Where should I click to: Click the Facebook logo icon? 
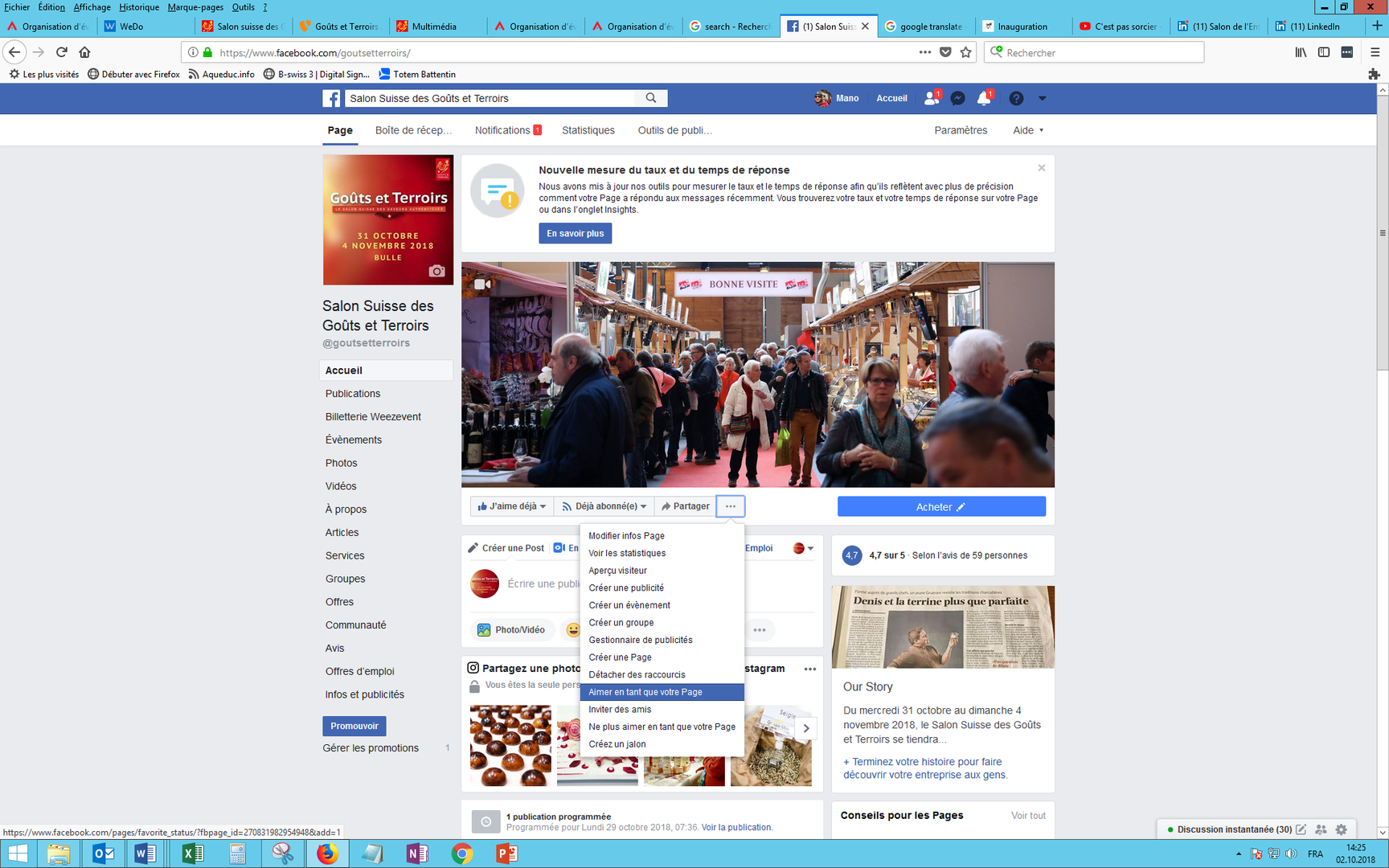click(x=331, y=98)
